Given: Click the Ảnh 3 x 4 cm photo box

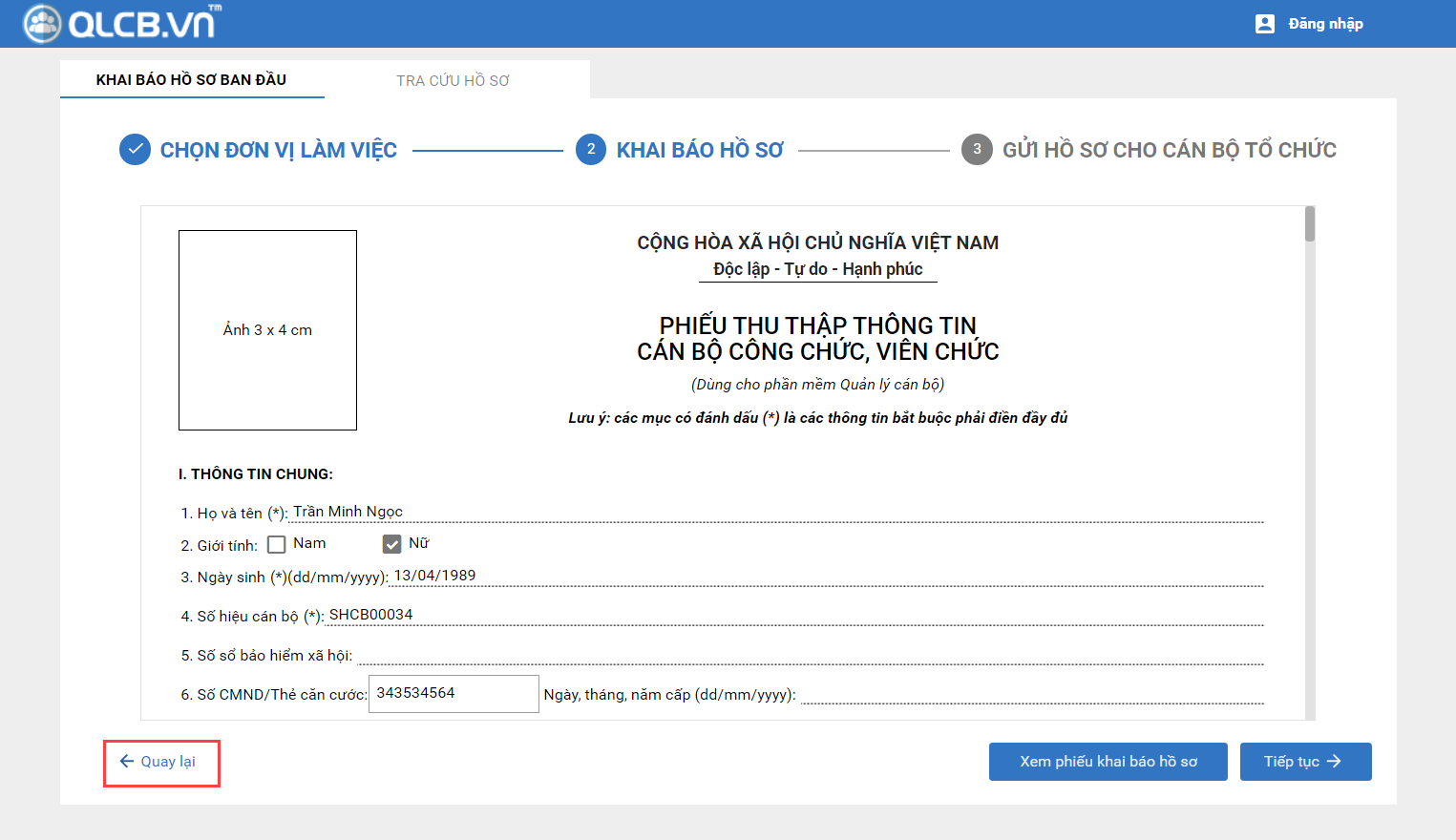Looking at the screenshot, I should 267,330.
